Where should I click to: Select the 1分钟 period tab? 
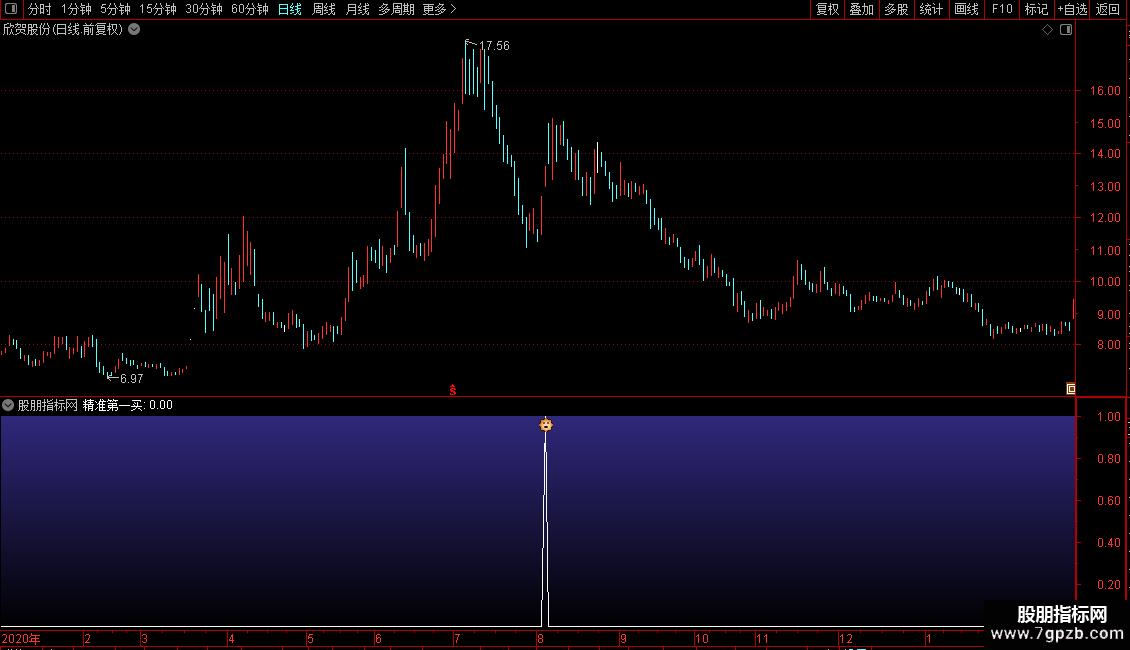[x=76, y=9]
